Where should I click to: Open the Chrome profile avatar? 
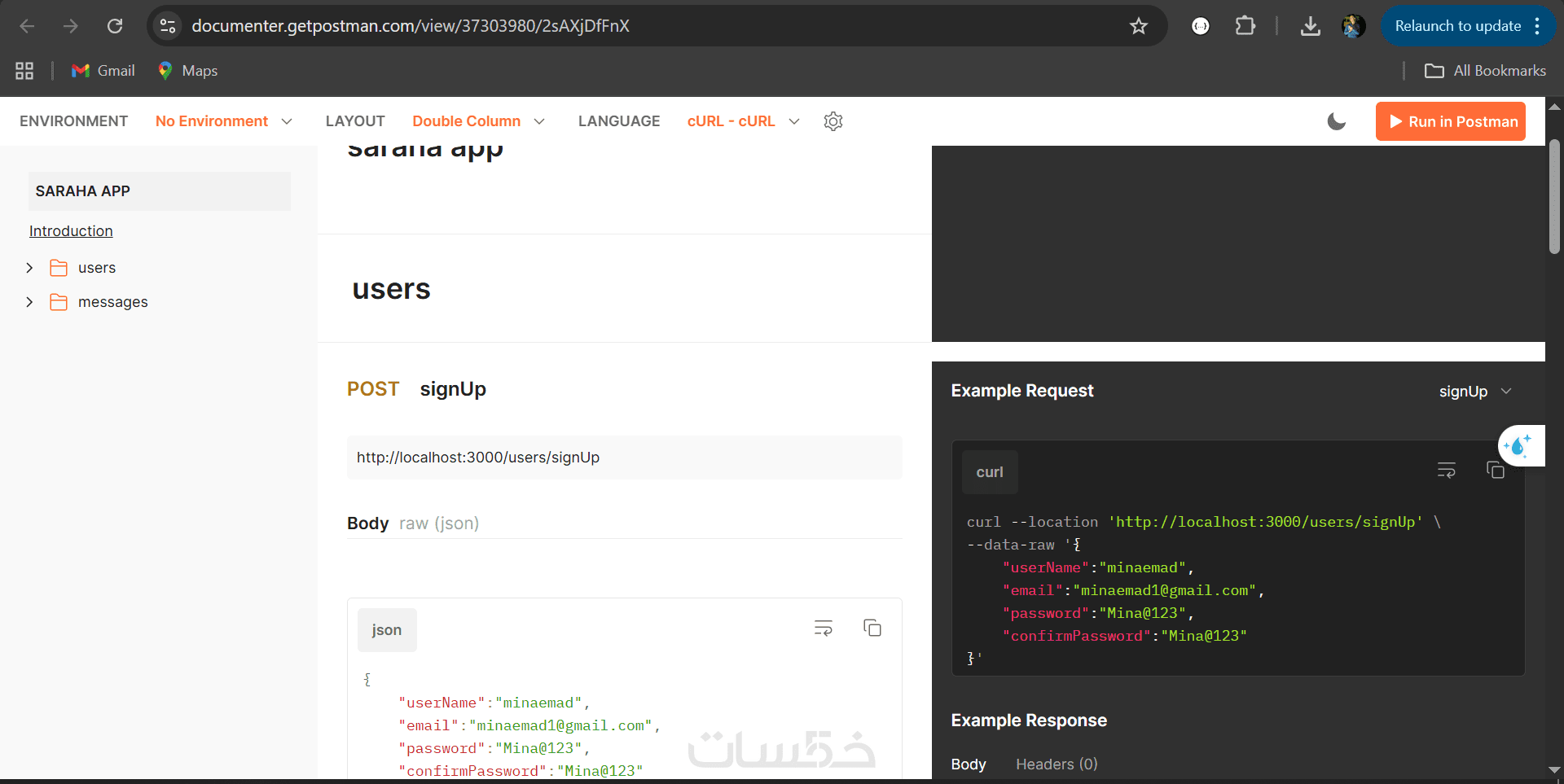(1353, 26)
